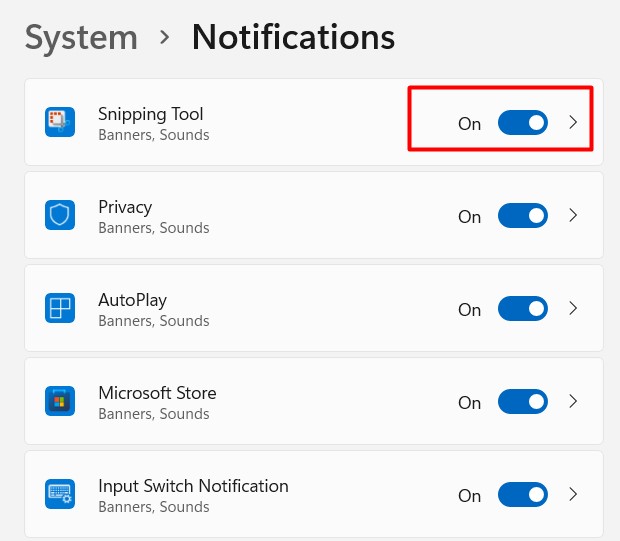Click the Microsoft Store icon
620x541 pixels.
pyautogui.click(x=60, y=402)
